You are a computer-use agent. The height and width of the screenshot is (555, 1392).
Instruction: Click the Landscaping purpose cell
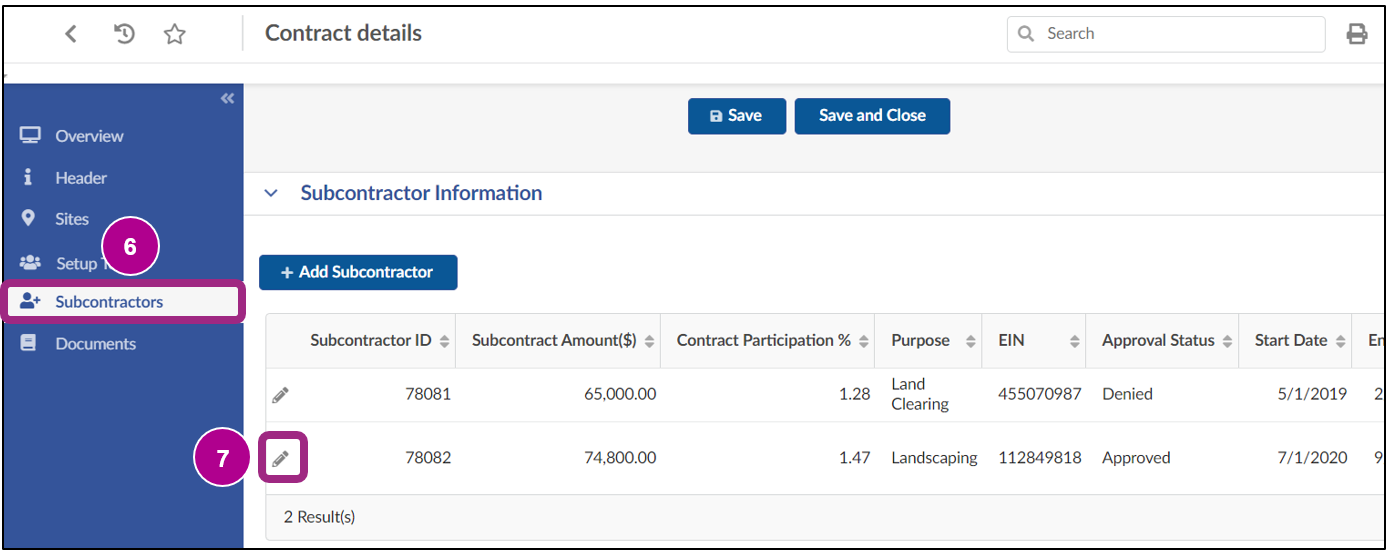(x=934, y=458)
